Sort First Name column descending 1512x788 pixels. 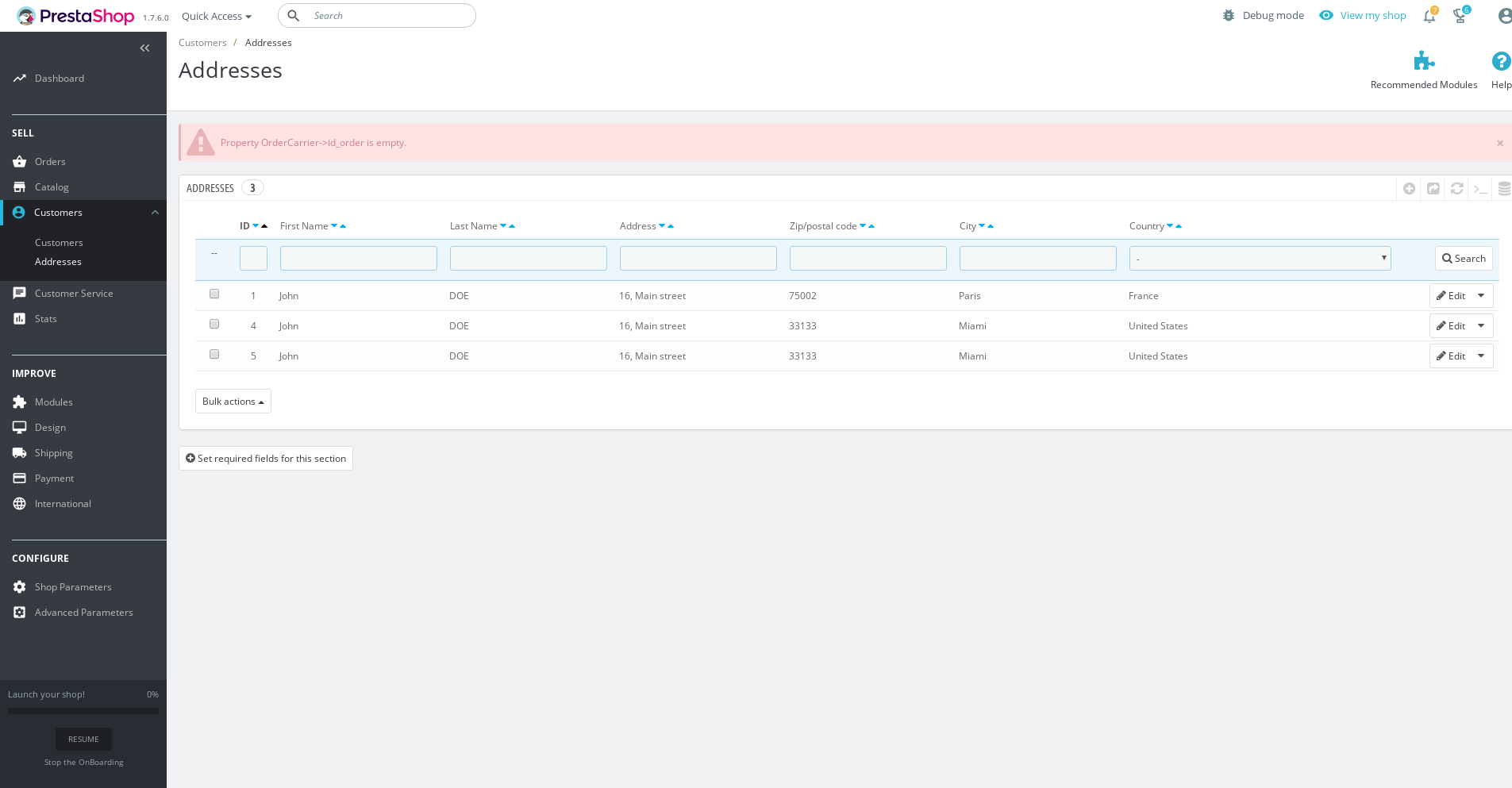[334, 226]
